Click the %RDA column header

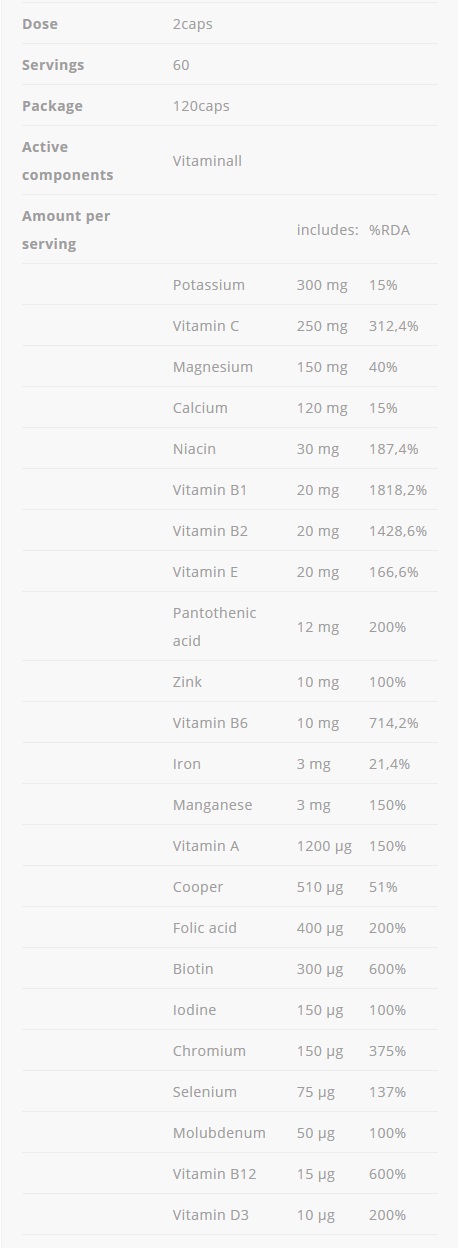click(x=389, y=230)
